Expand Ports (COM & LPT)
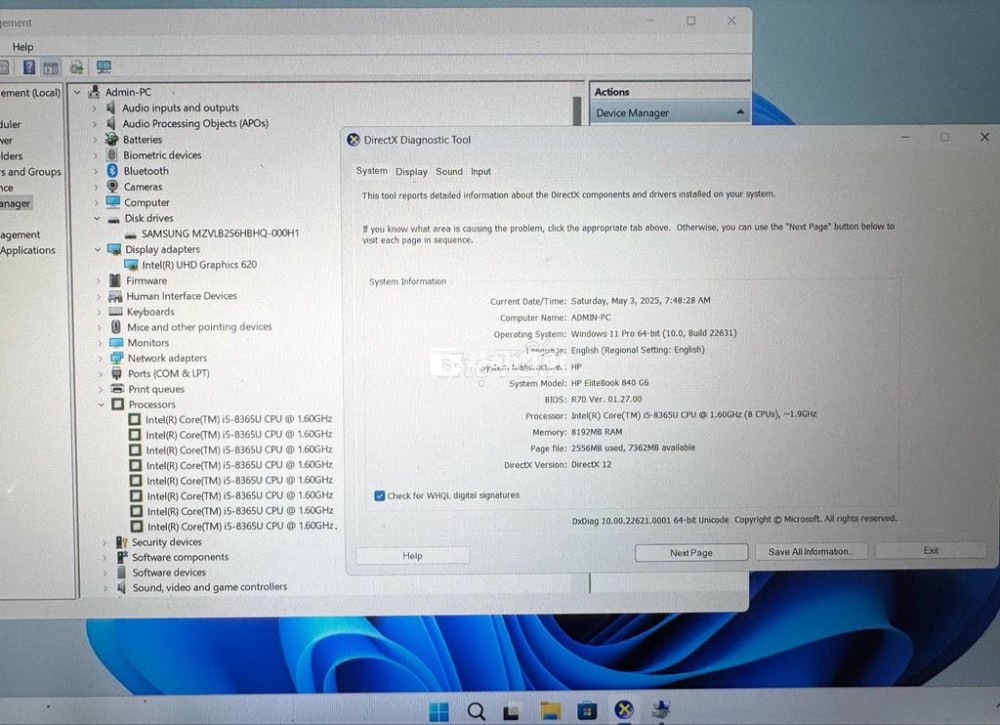 tap(101, 373)
